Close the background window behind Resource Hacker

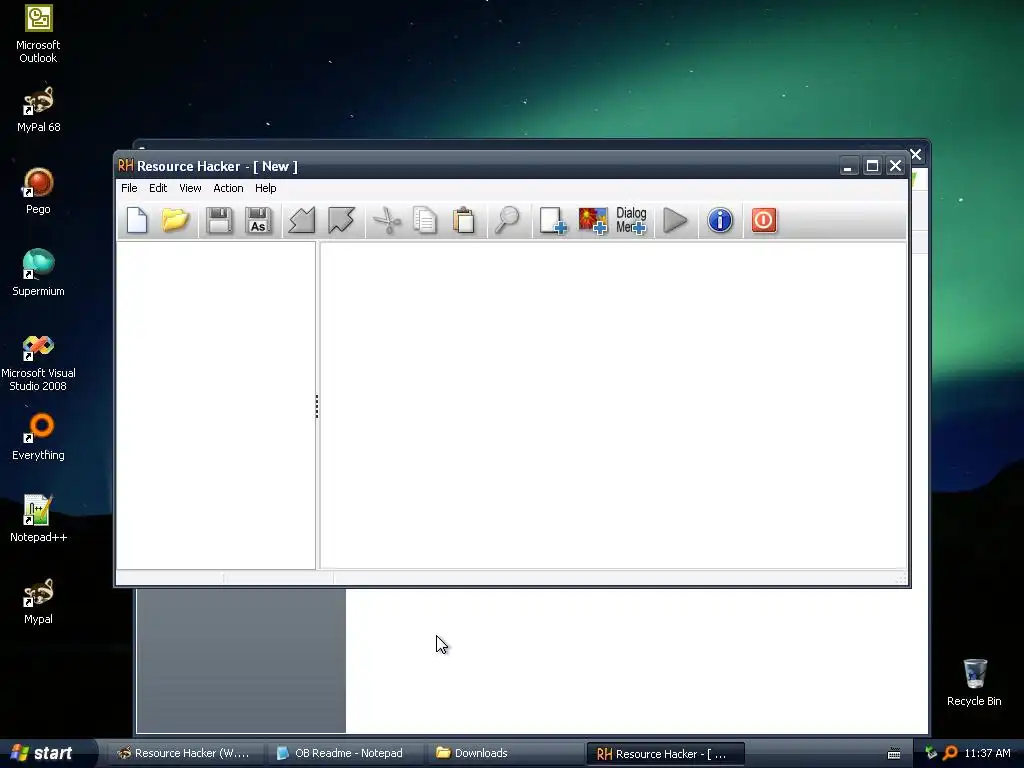click(916, 155)
